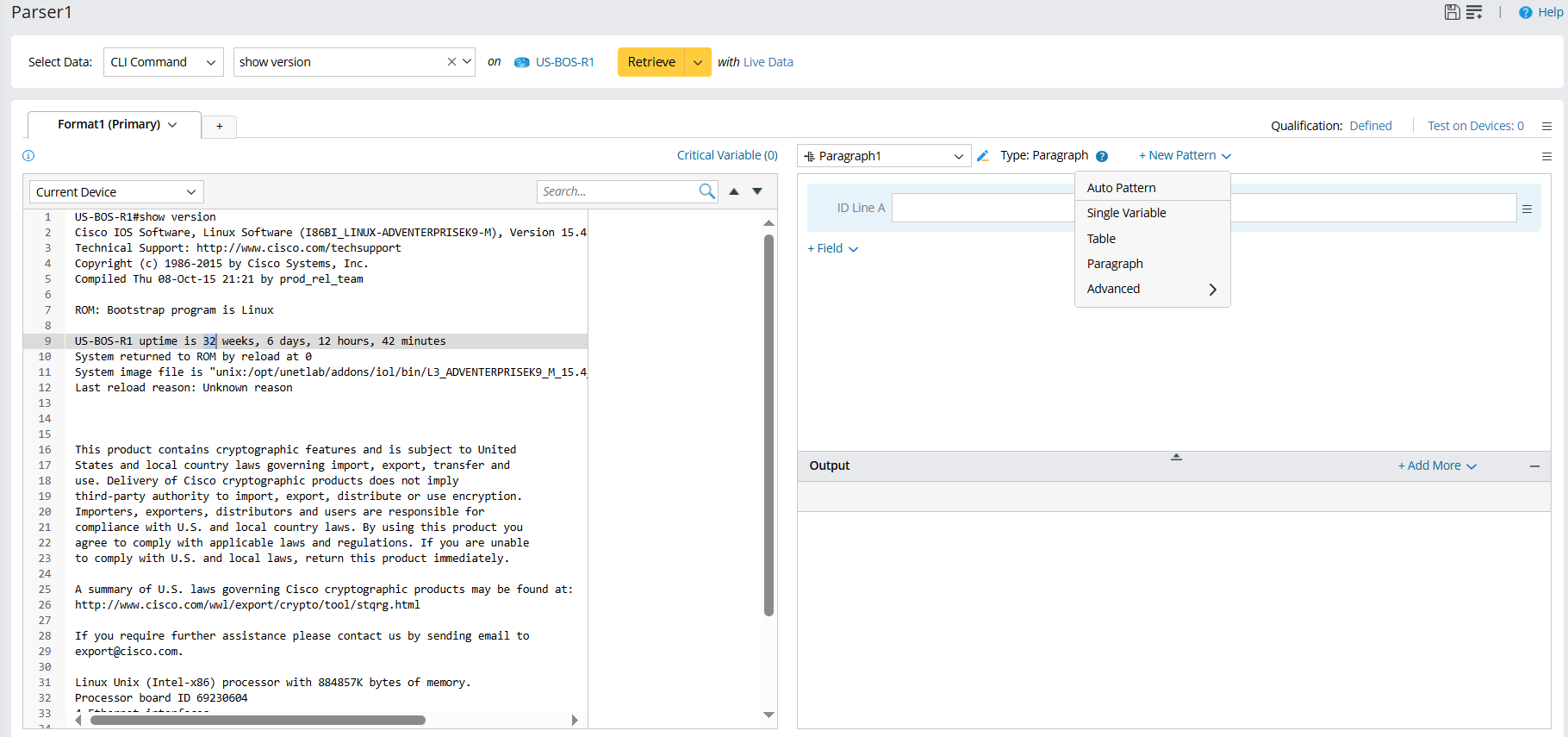Expand the Retrieve button arrow options
Image resolution: width=1568 pixels, height=737 pixels.
(x=698, y=62)
